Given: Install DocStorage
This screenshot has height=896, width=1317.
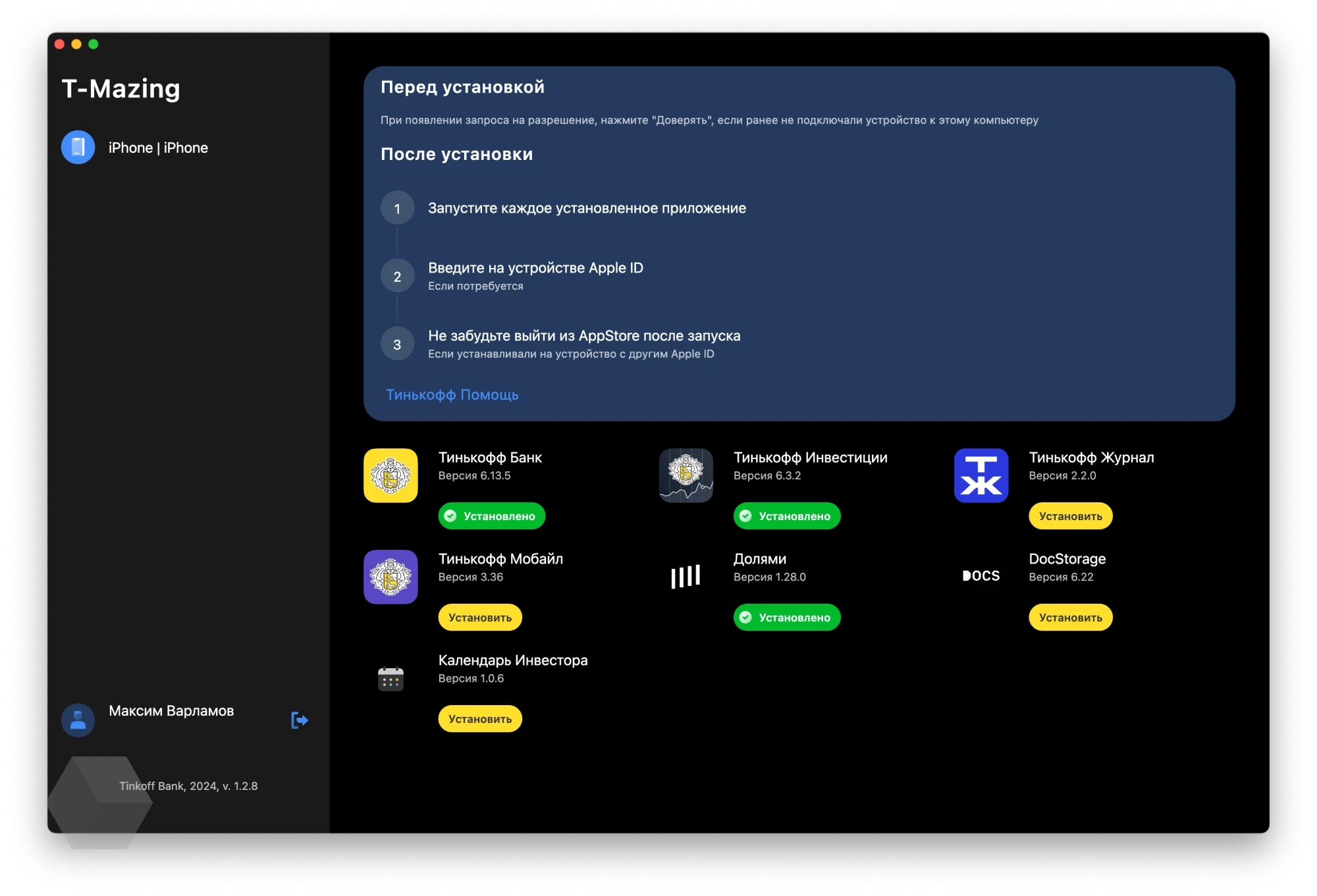Looking at the screenshot, I should 1071,618.
